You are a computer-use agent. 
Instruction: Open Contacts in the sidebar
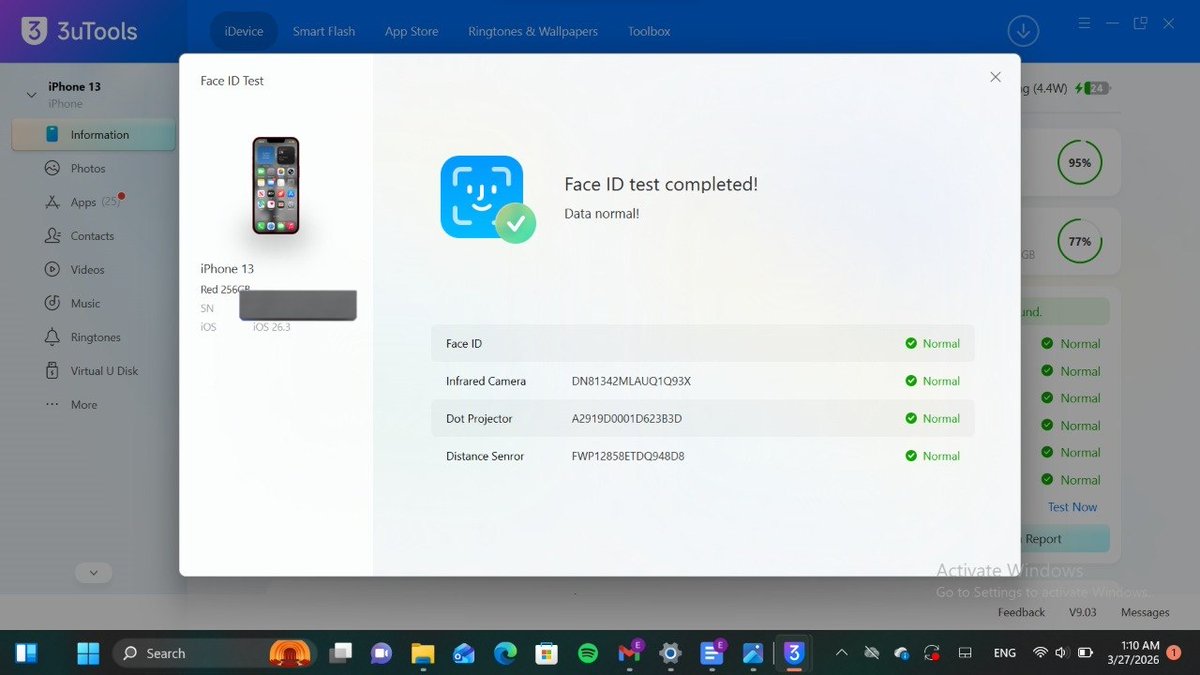[x=92, y=236]
